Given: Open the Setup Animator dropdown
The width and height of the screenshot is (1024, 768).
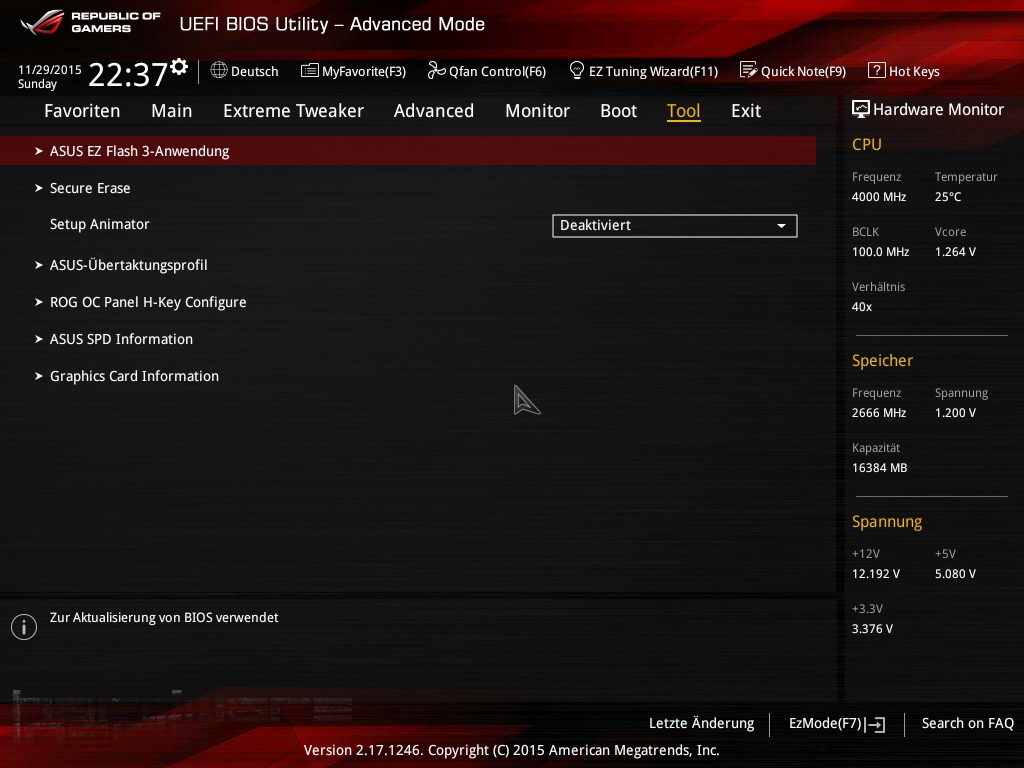Looking at the screenshot, I should (x=675, y=225).
